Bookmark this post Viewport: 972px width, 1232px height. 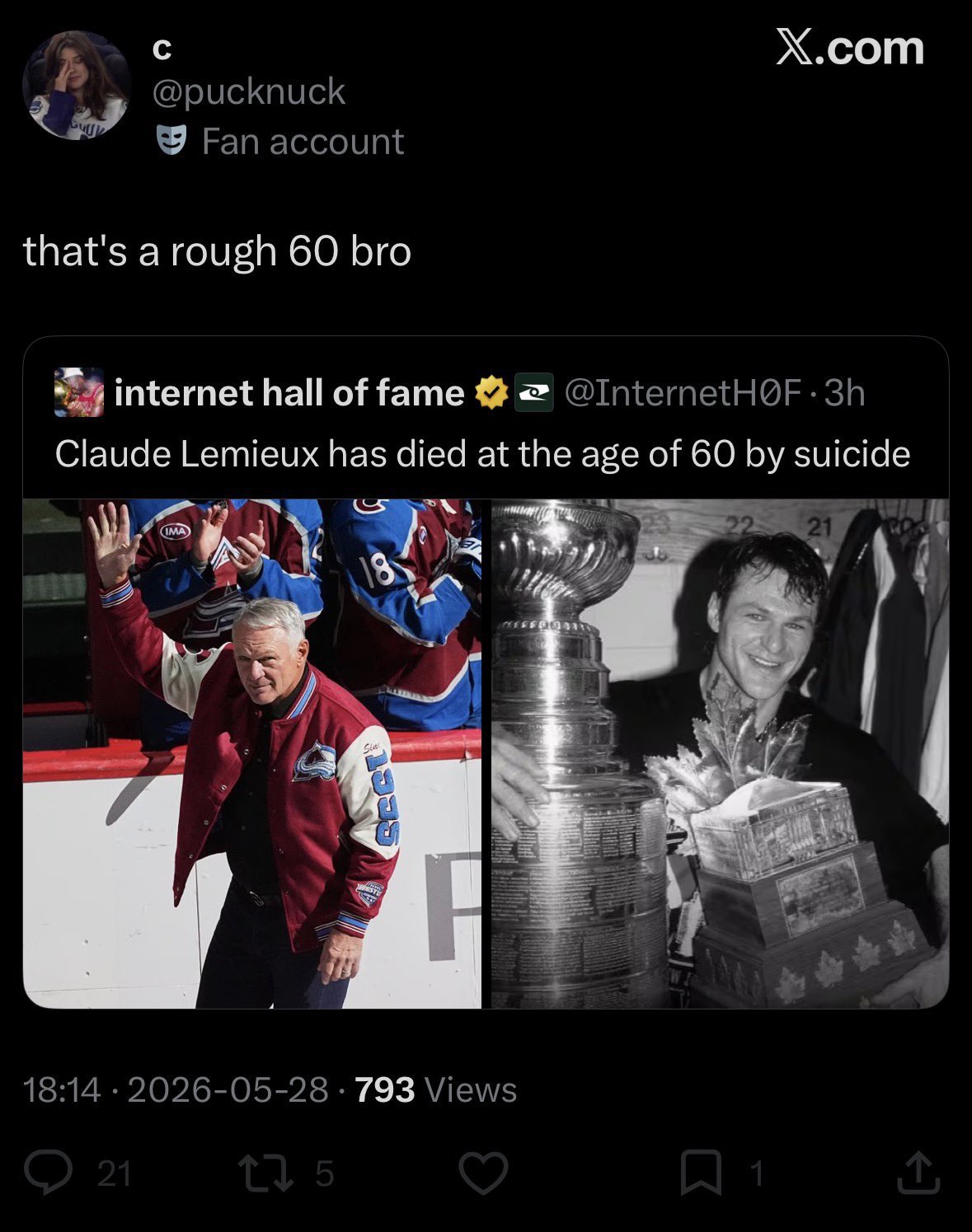tap(701, 1173)
